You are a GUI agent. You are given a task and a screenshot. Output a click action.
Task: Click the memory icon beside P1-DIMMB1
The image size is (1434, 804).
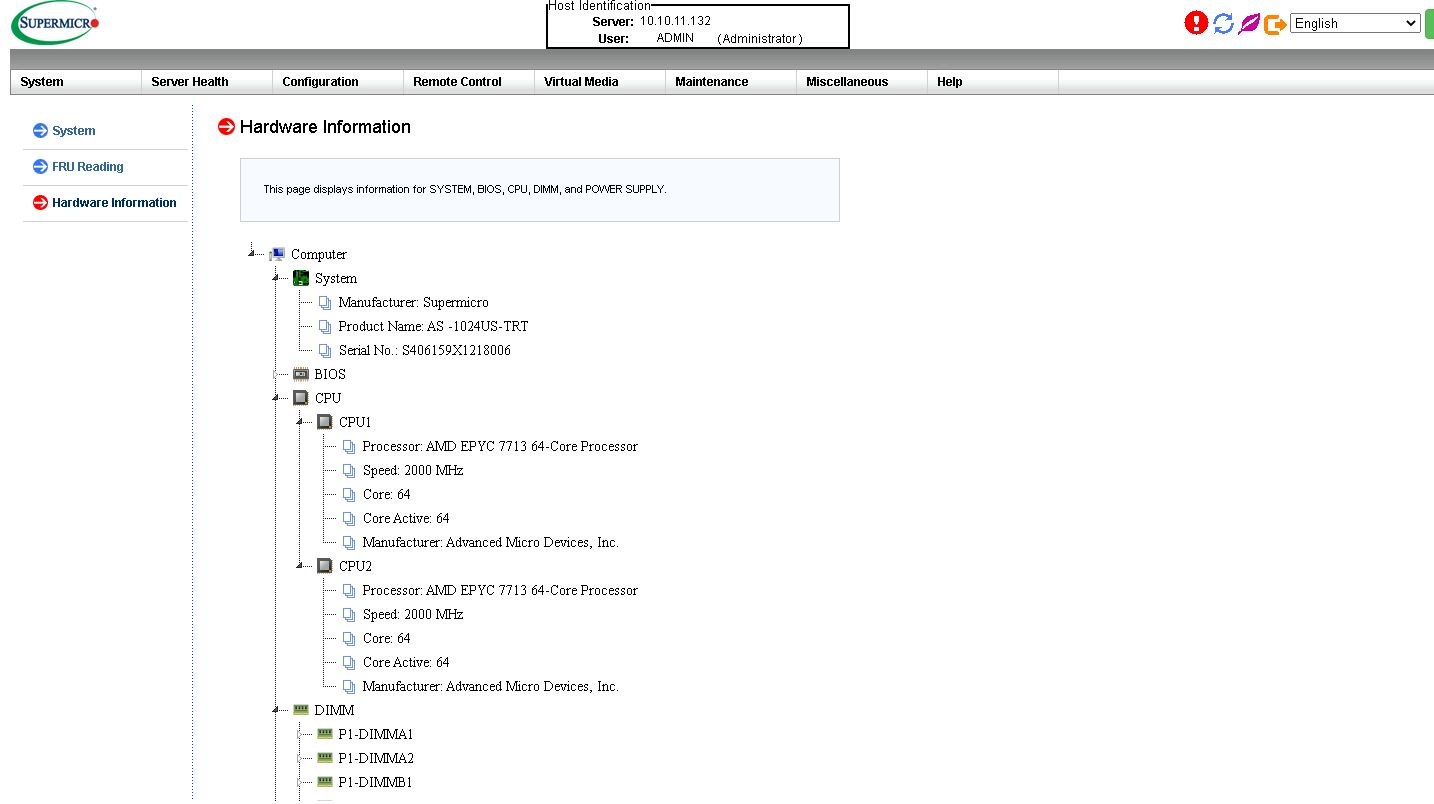[325, 782]
